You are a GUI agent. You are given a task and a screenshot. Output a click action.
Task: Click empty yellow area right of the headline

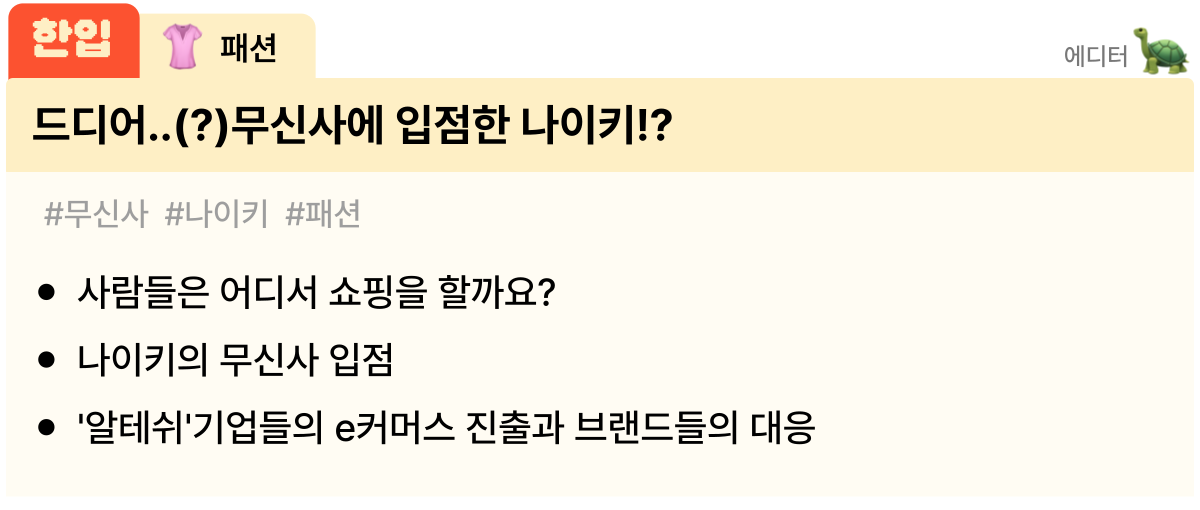930,125
